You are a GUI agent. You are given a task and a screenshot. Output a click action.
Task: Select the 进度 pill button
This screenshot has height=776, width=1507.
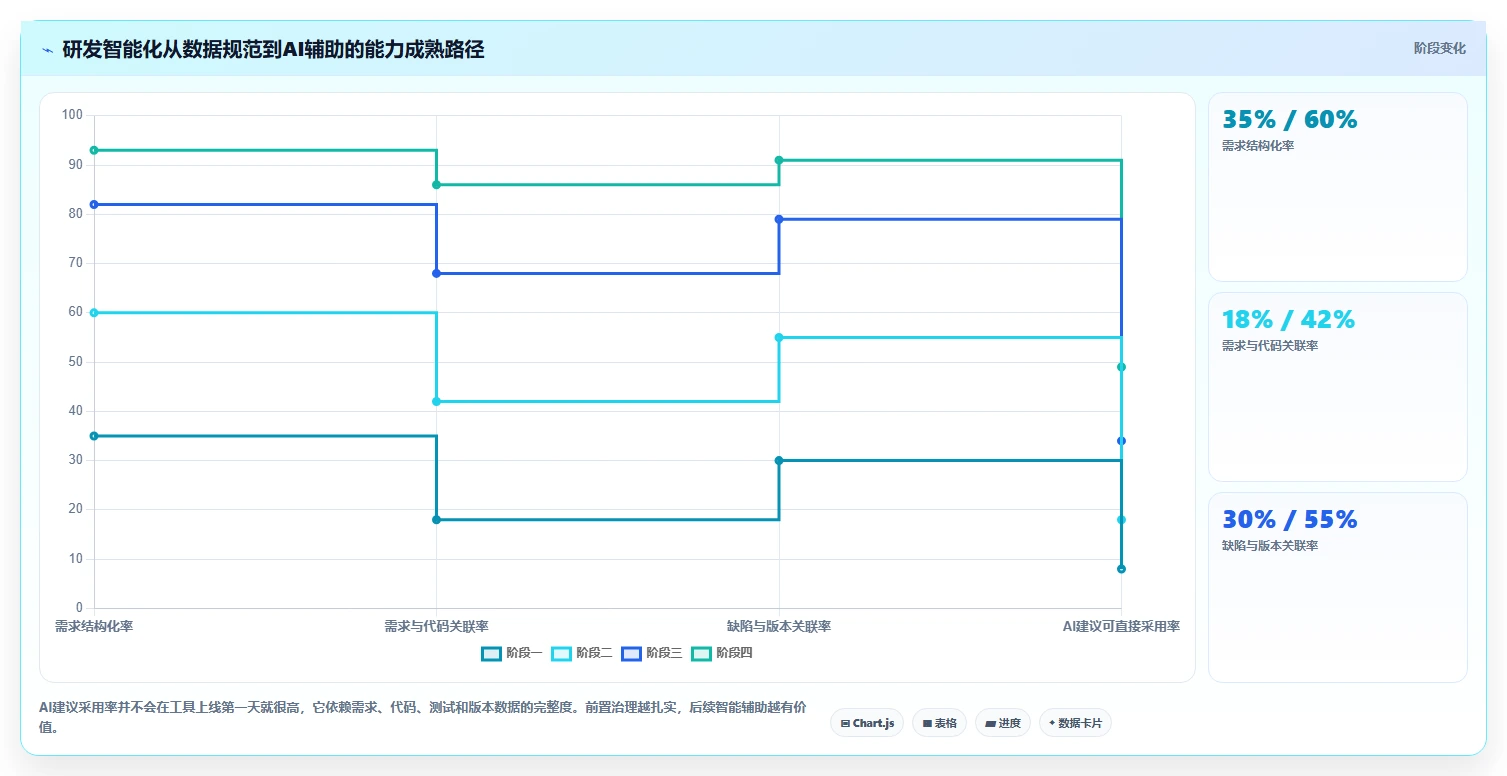pyautogui.click(x=1003, y=722)
